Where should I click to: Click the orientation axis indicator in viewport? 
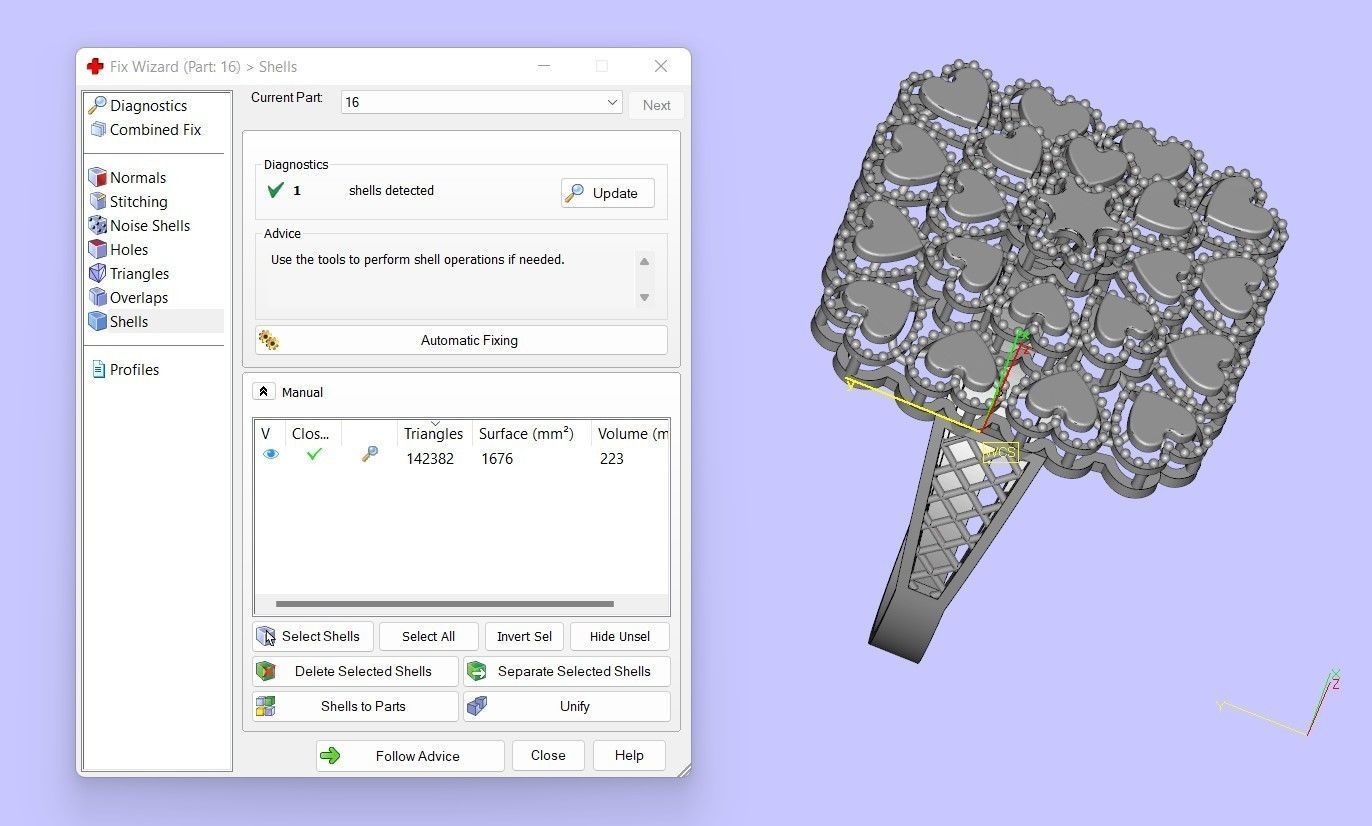click(x=1280, y=703)
